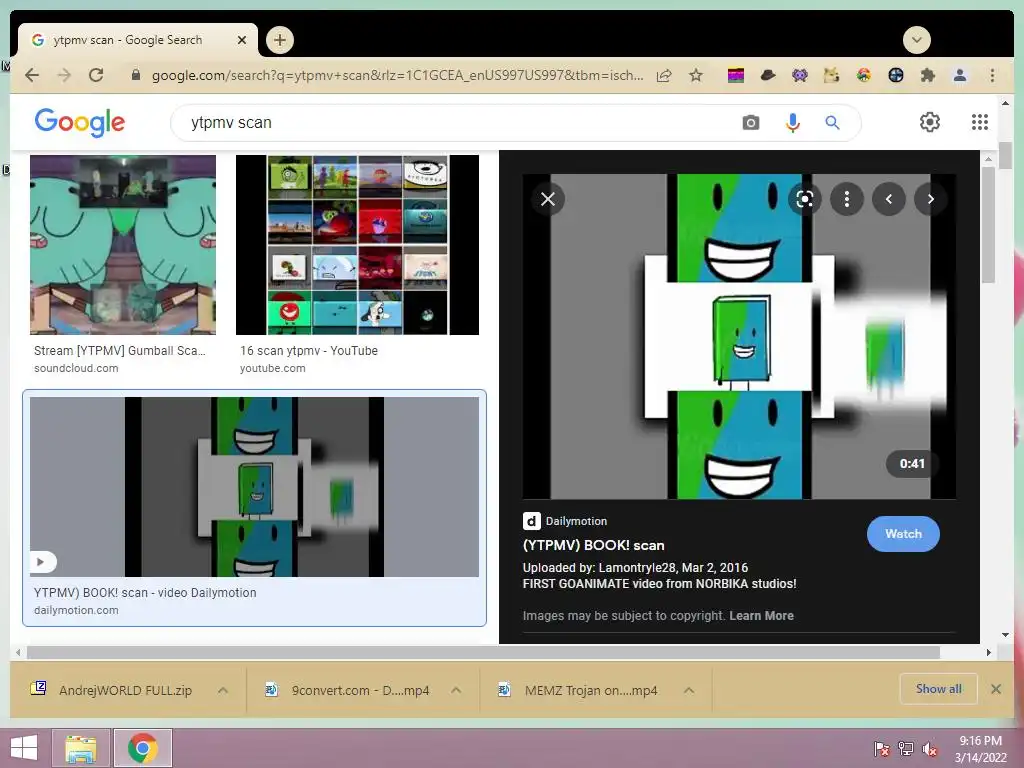Click Stream [YTPMV] Gumball Sca... caption
The image size is (1024, 768).
pos(120,351)
